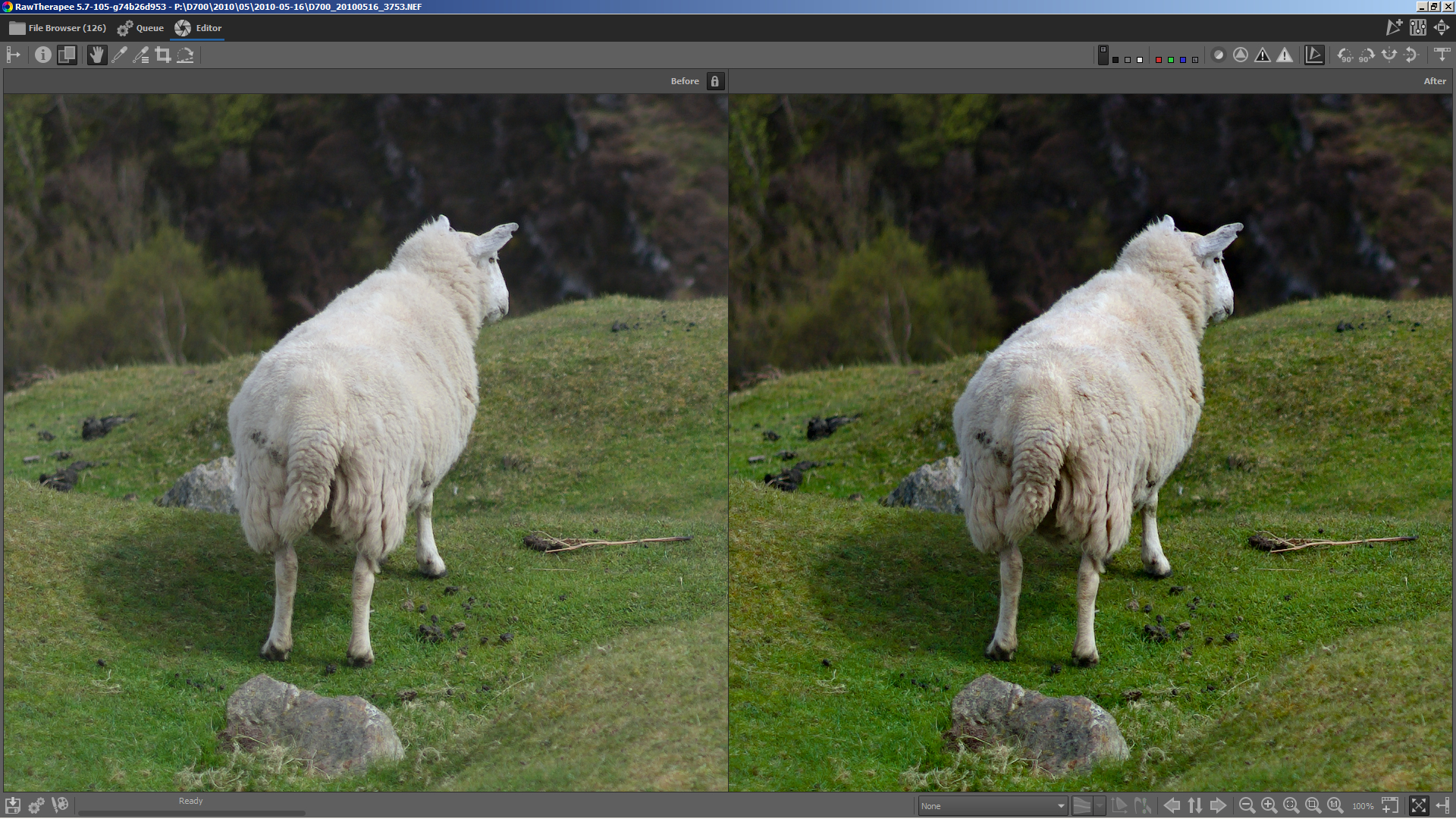The image size is (1456, 819).
Task: Open the Queue tab
Action: point(140,28)
